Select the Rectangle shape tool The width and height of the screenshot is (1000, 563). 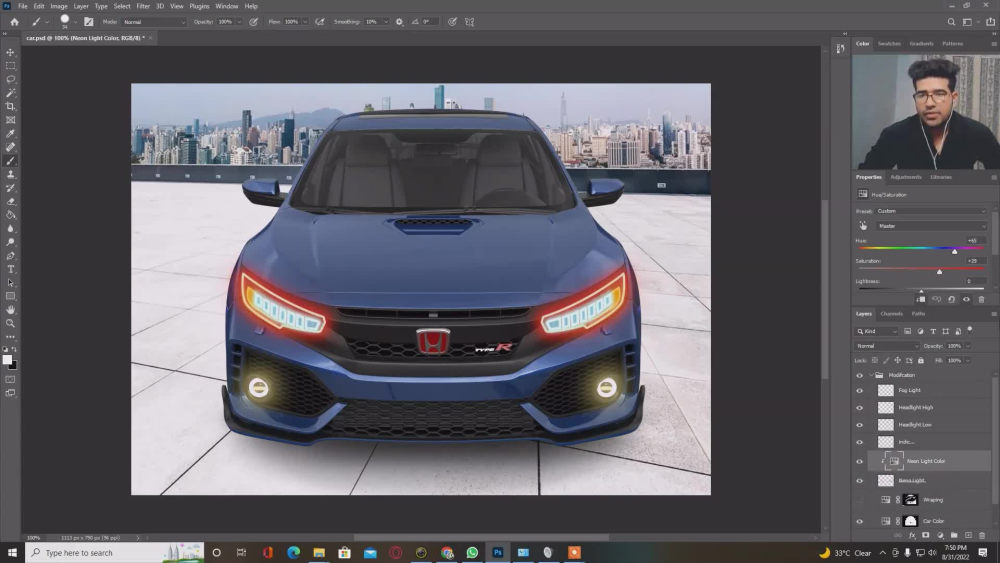10,296
